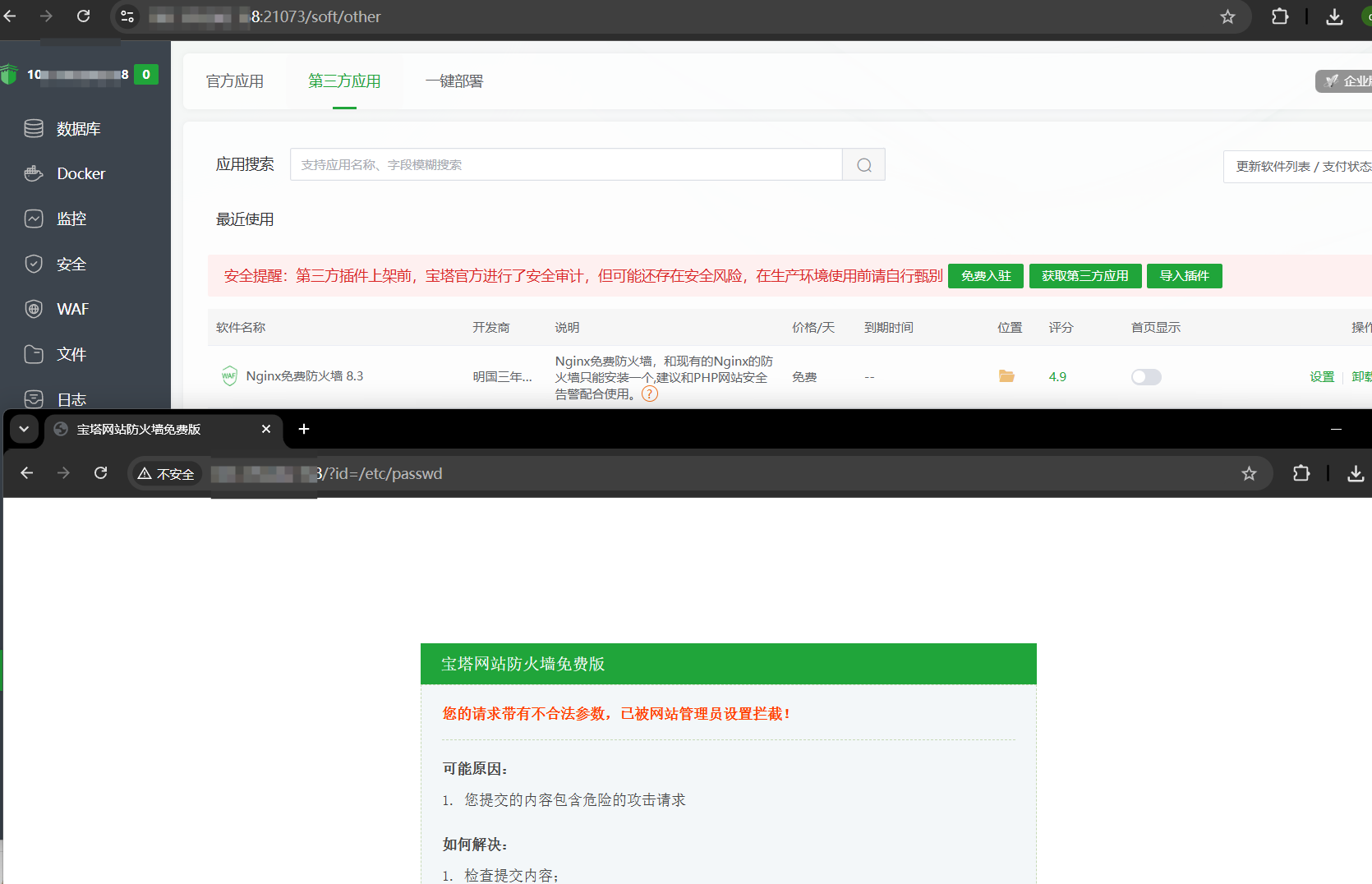
Task: Reload the firewall block page
Action: [100, 473]
